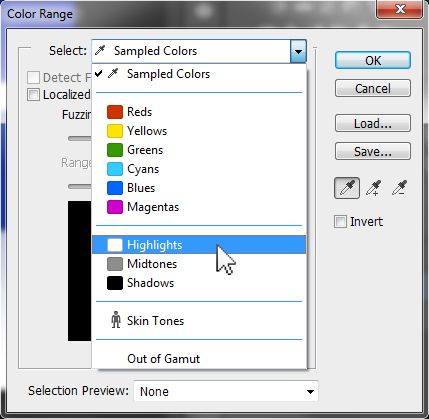The image size is (429, 419).
Task: Open the Selection Preview dropdown
Action: (226, 391)
